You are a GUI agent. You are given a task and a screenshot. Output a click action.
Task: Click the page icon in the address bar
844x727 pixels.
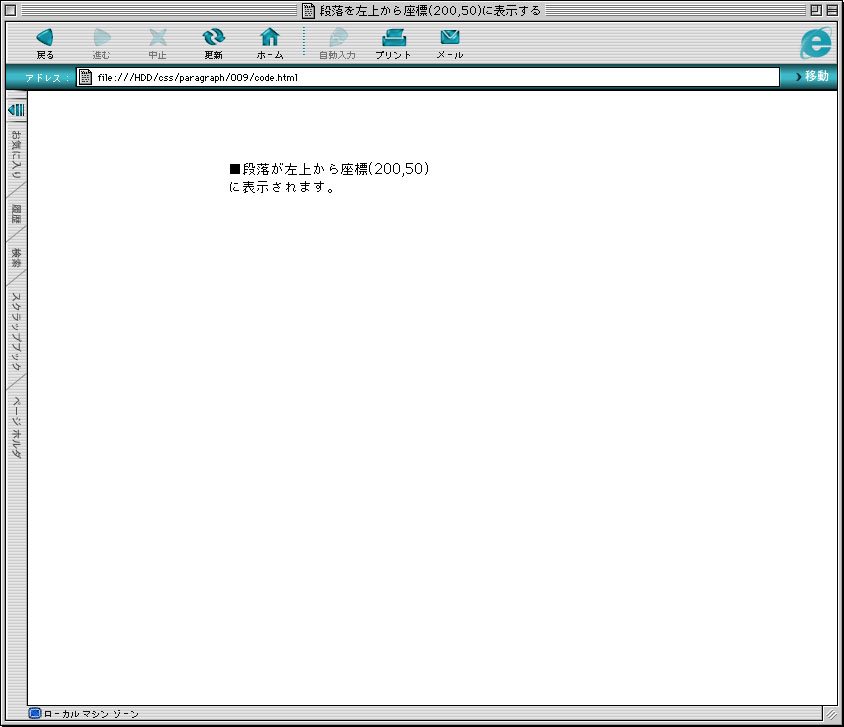86,77
